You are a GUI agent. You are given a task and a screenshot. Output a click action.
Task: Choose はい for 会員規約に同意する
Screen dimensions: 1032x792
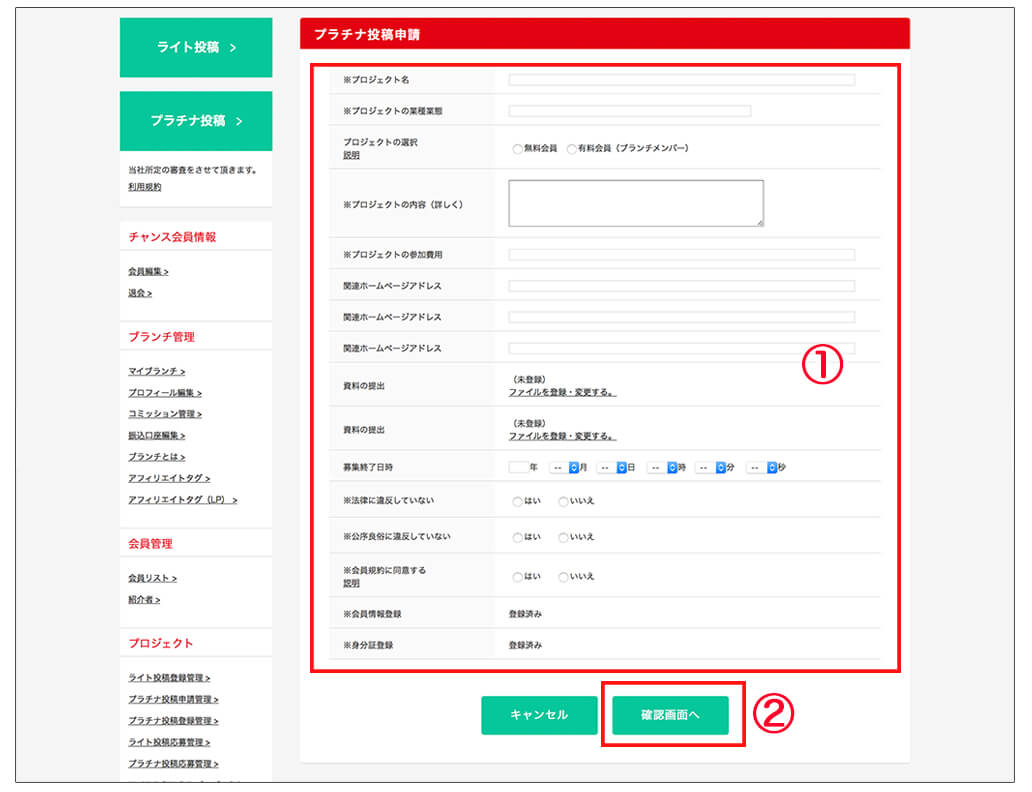pyautogui.click(x=517, y=577)
